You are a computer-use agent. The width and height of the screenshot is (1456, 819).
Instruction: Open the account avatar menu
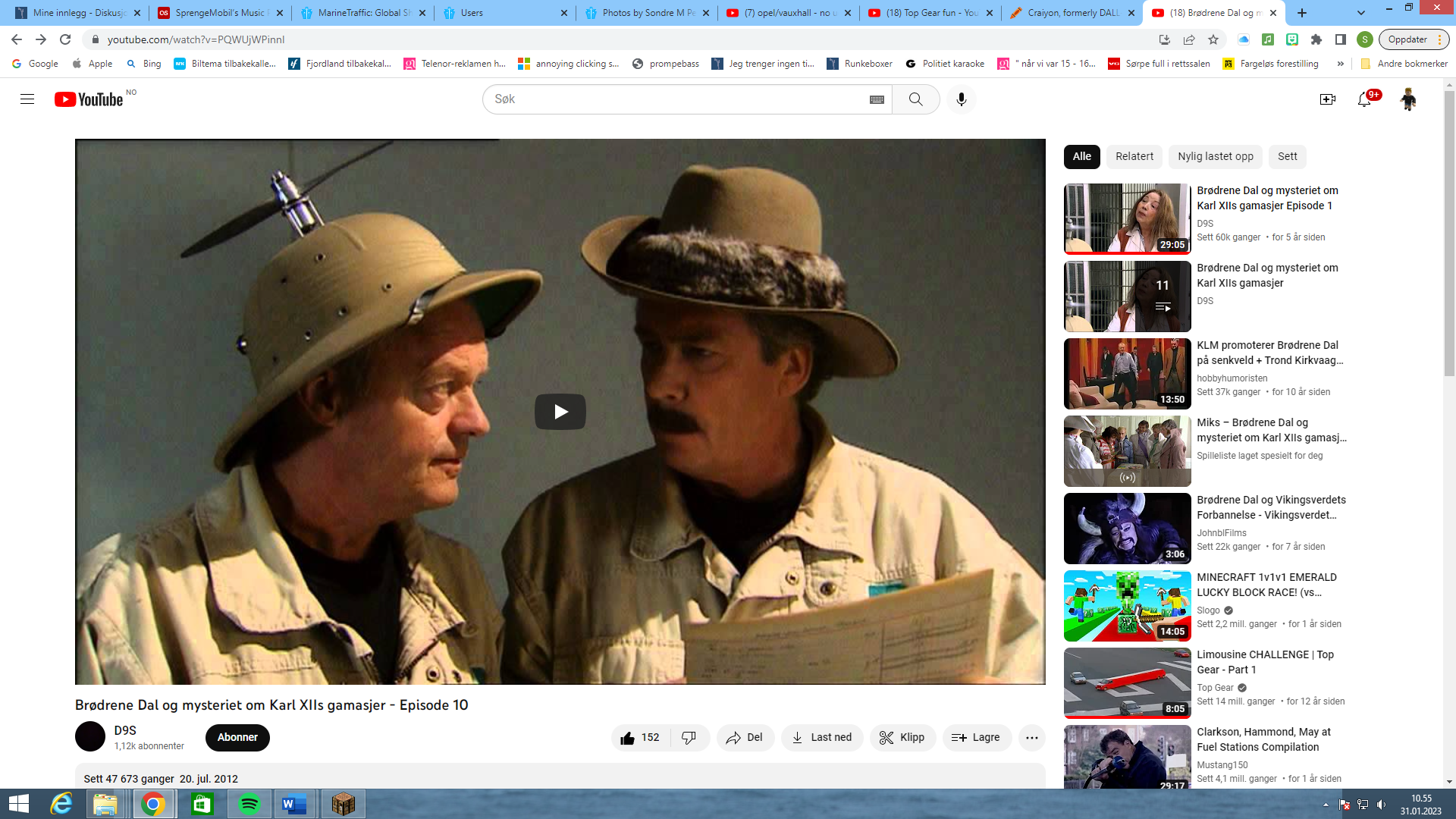click(x=1408, y=99)
